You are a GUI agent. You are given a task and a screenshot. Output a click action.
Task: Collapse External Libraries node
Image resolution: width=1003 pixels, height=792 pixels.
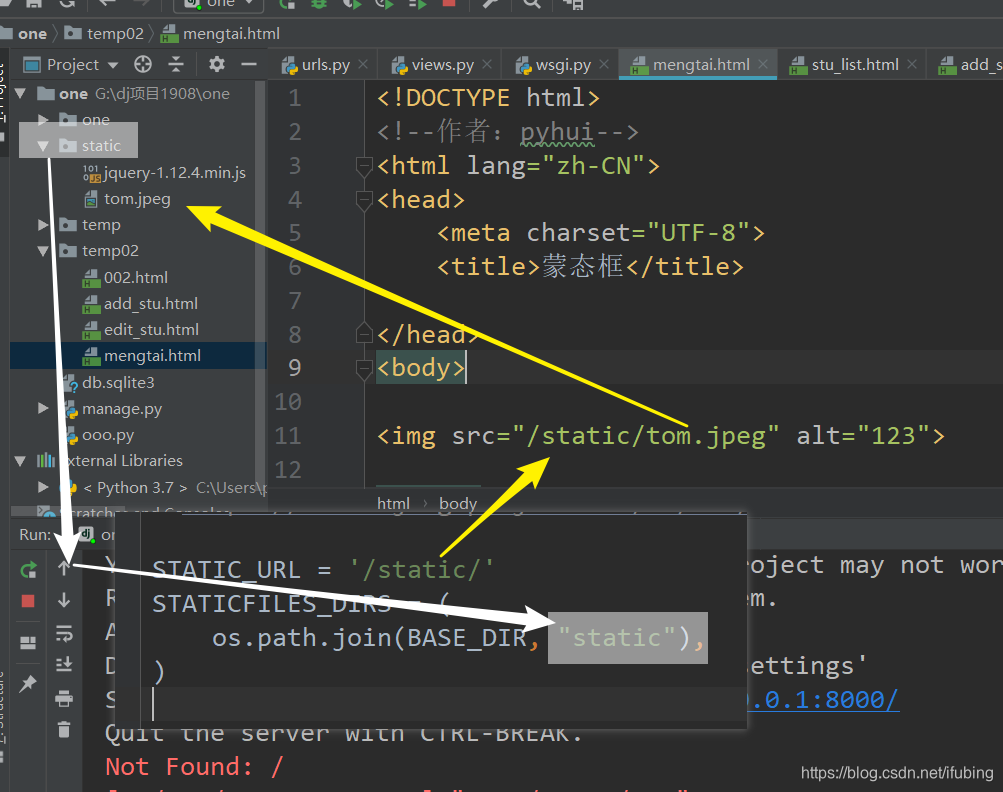(x=20, y=461)
